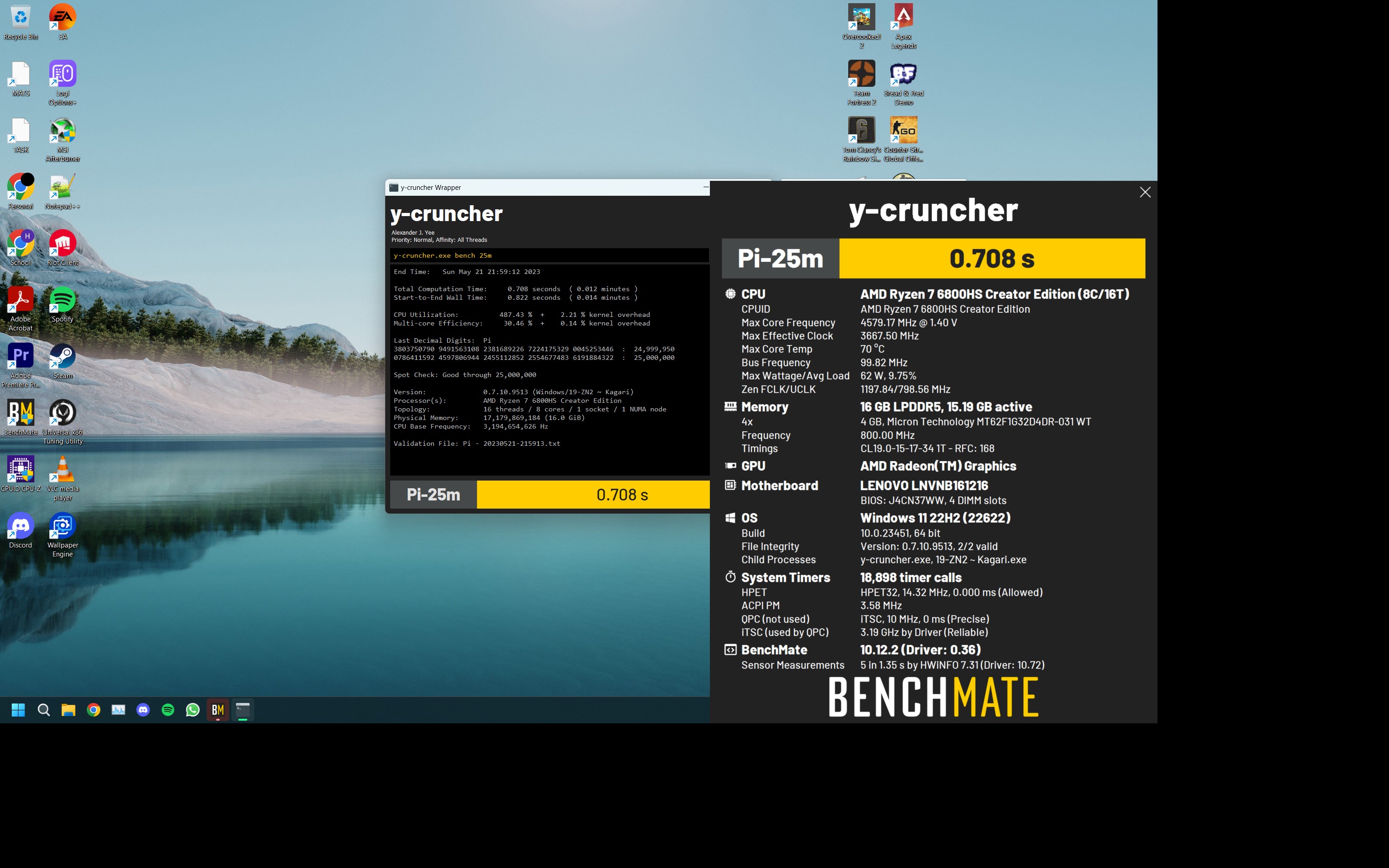Viewport: 1389px width, 868px height.
Task: Click the BENCHMATE logo at overlay bottom
Action: (933, 696)
